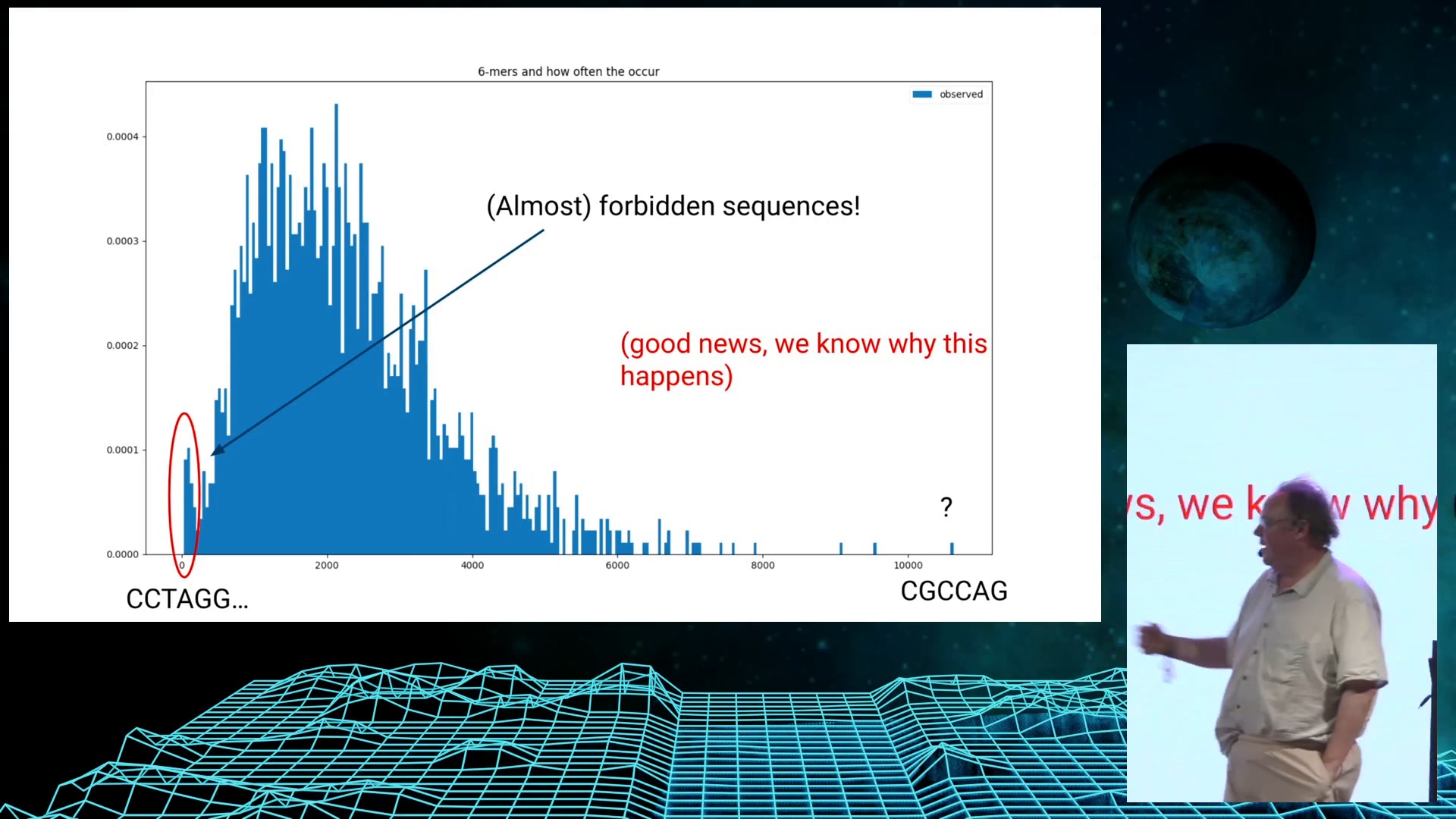Viewport: 1456px width, 819px height.
Task: Click the 'CCTAGG...' label
Action: [187, 599]
